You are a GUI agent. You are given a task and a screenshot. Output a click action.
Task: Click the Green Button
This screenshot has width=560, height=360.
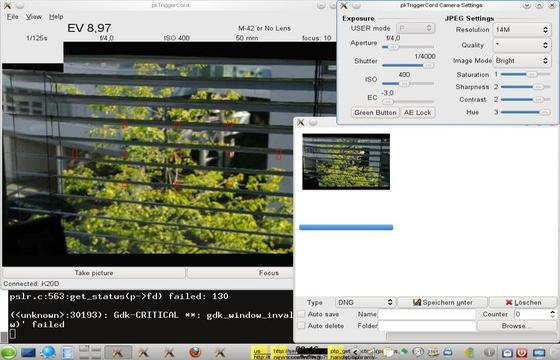(375, 112)
